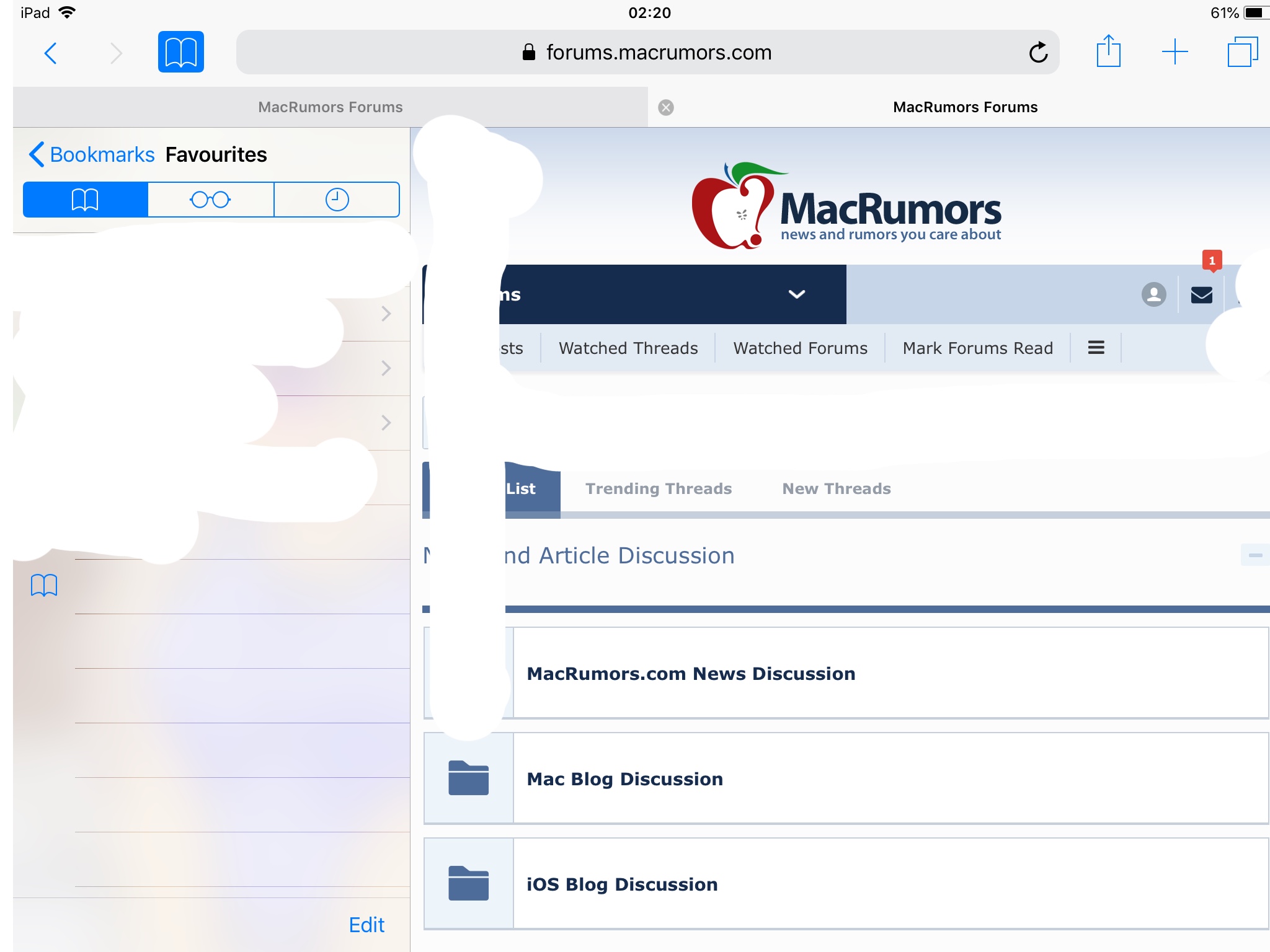Tap the Safari back arrow
Image resolution: width=1270 pixels, height=952 pixels.
tap(51, 53)
